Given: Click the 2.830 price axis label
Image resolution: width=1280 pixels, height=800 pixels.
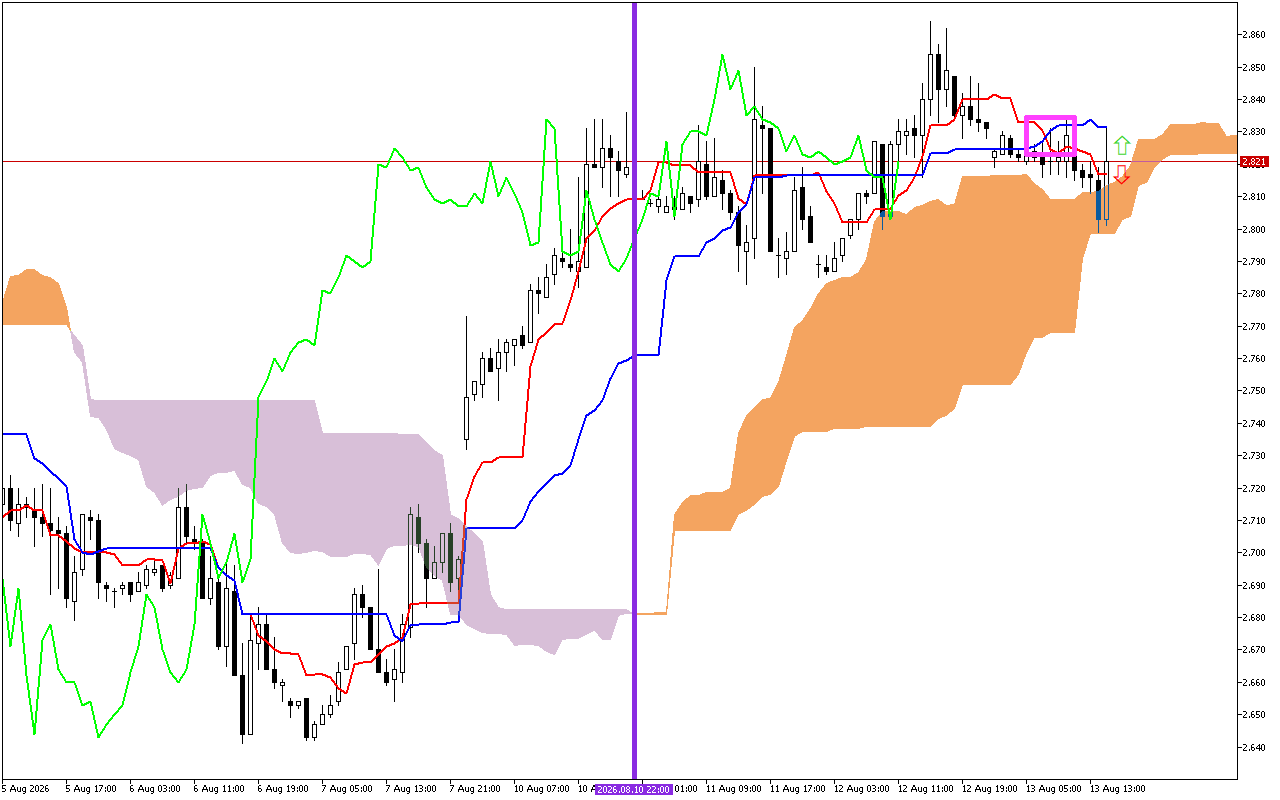Looking at the screenshot, I should pyautogui.click(x=1253, y=132).
